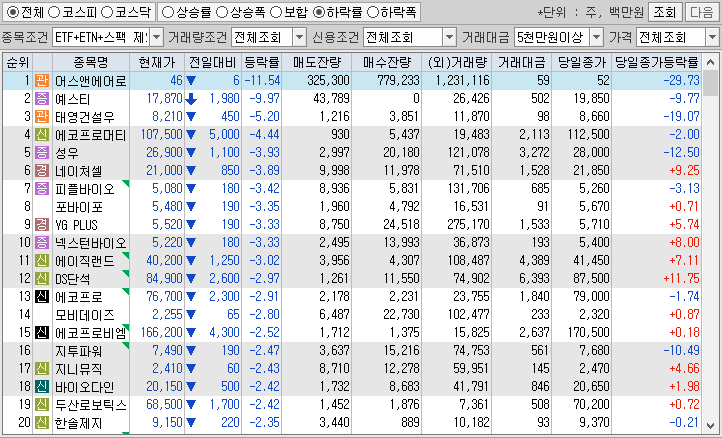Click DS단석 closing rate +11.75

point(681,278)
